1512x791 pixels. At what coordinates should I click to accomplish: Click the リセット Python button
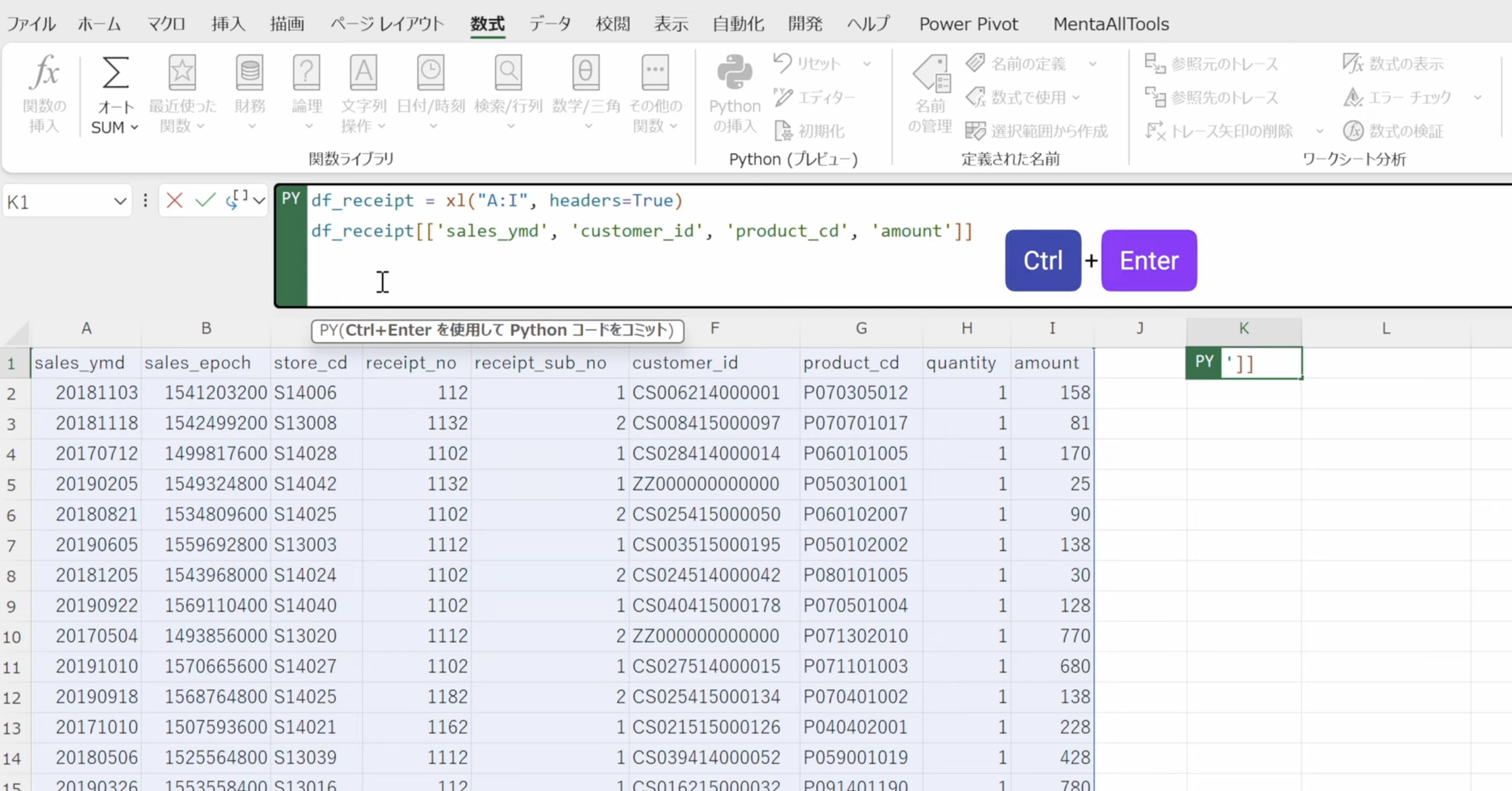[x=807, y=63]
